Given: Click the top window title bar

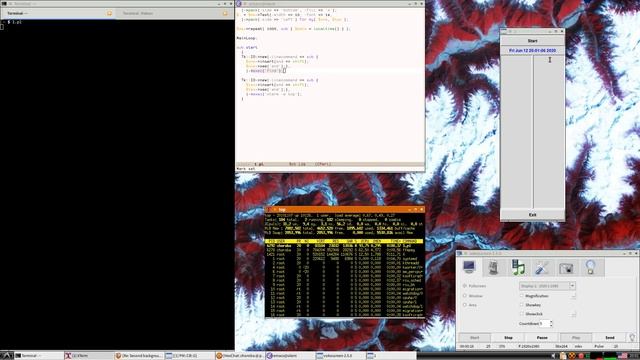Looking at the screenshot, I should click(x=345, y=209).
